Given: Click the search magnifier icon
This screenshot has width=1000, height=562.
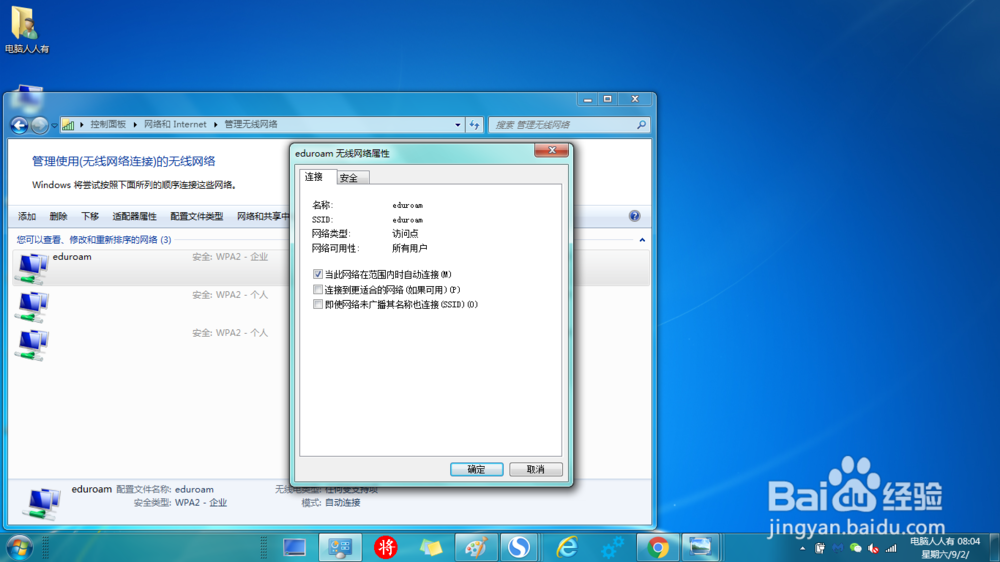Looking at the screenshot, I should 641,125.
